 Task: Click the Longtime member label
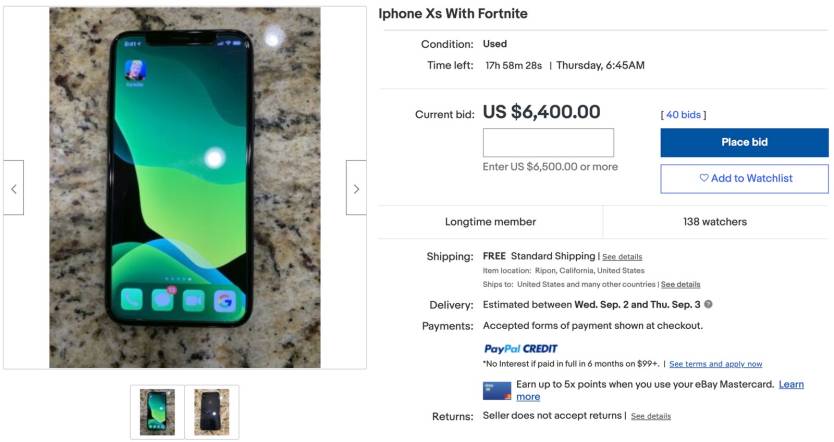click(490, 222)
